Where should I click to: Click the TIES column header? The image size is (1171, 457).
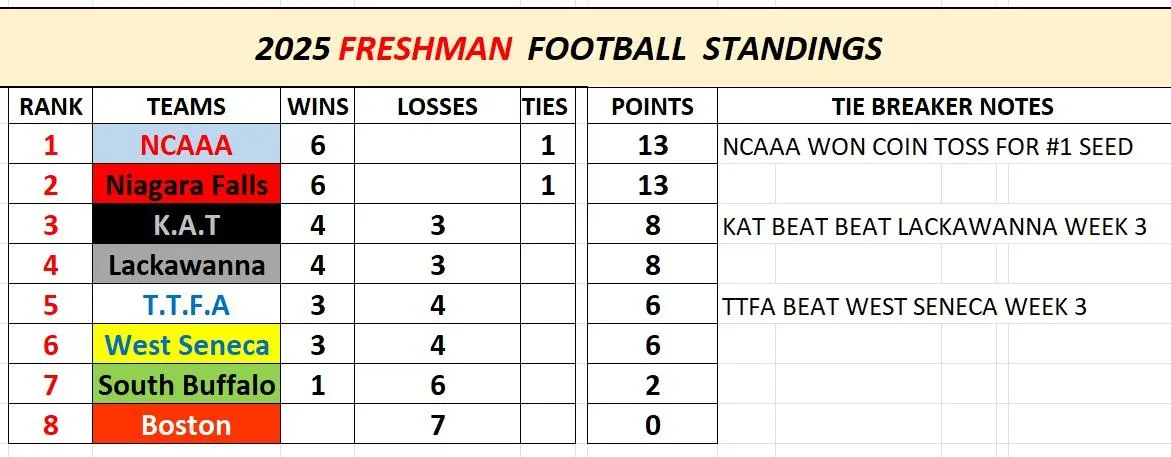point(545,107)
